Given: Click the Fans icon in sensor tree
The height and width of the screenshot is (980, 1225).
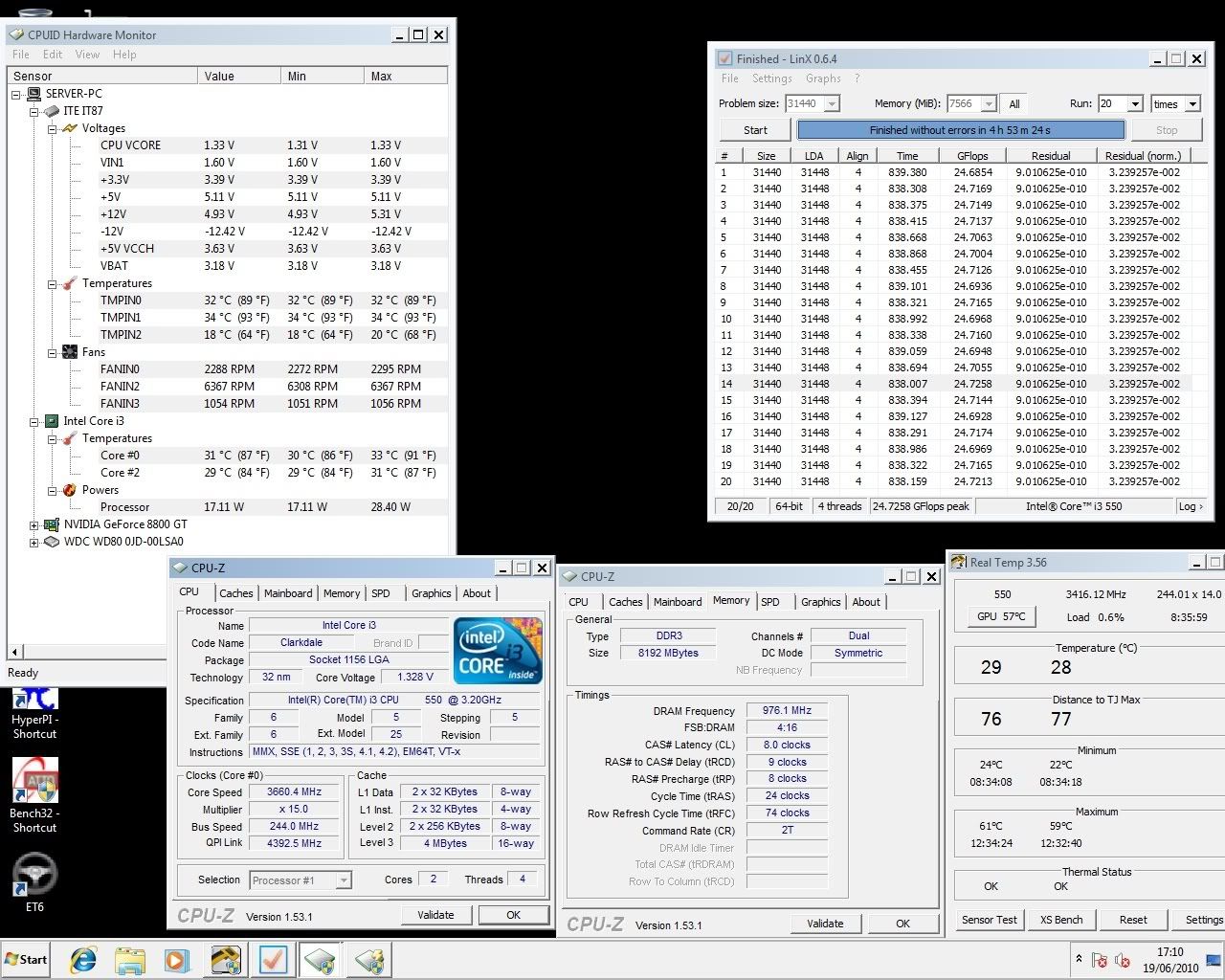Looking at the screenshot, I should tap(70, 352).
